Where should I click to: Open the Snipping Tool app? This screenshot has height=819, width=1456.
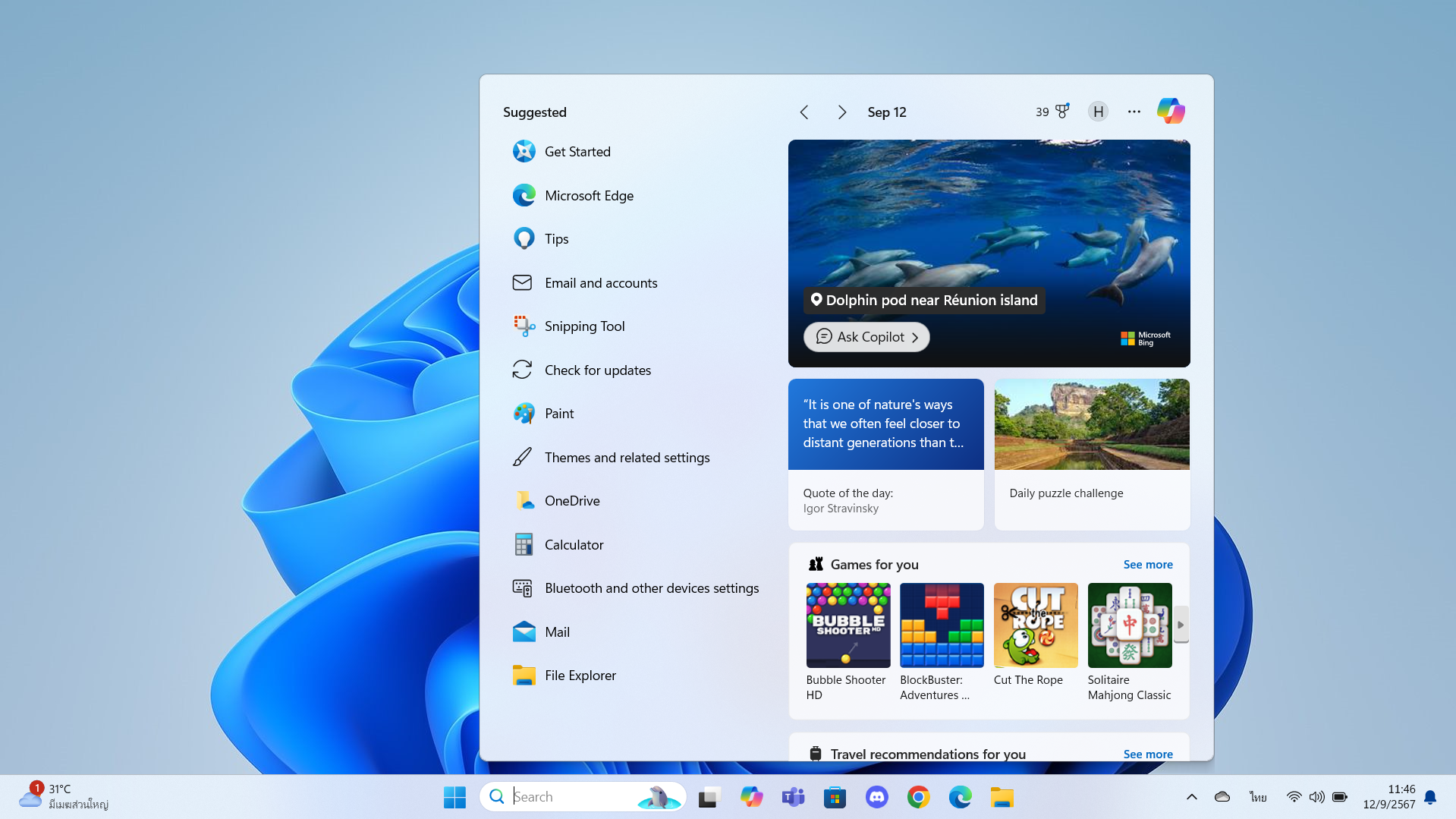coord(584,326)
